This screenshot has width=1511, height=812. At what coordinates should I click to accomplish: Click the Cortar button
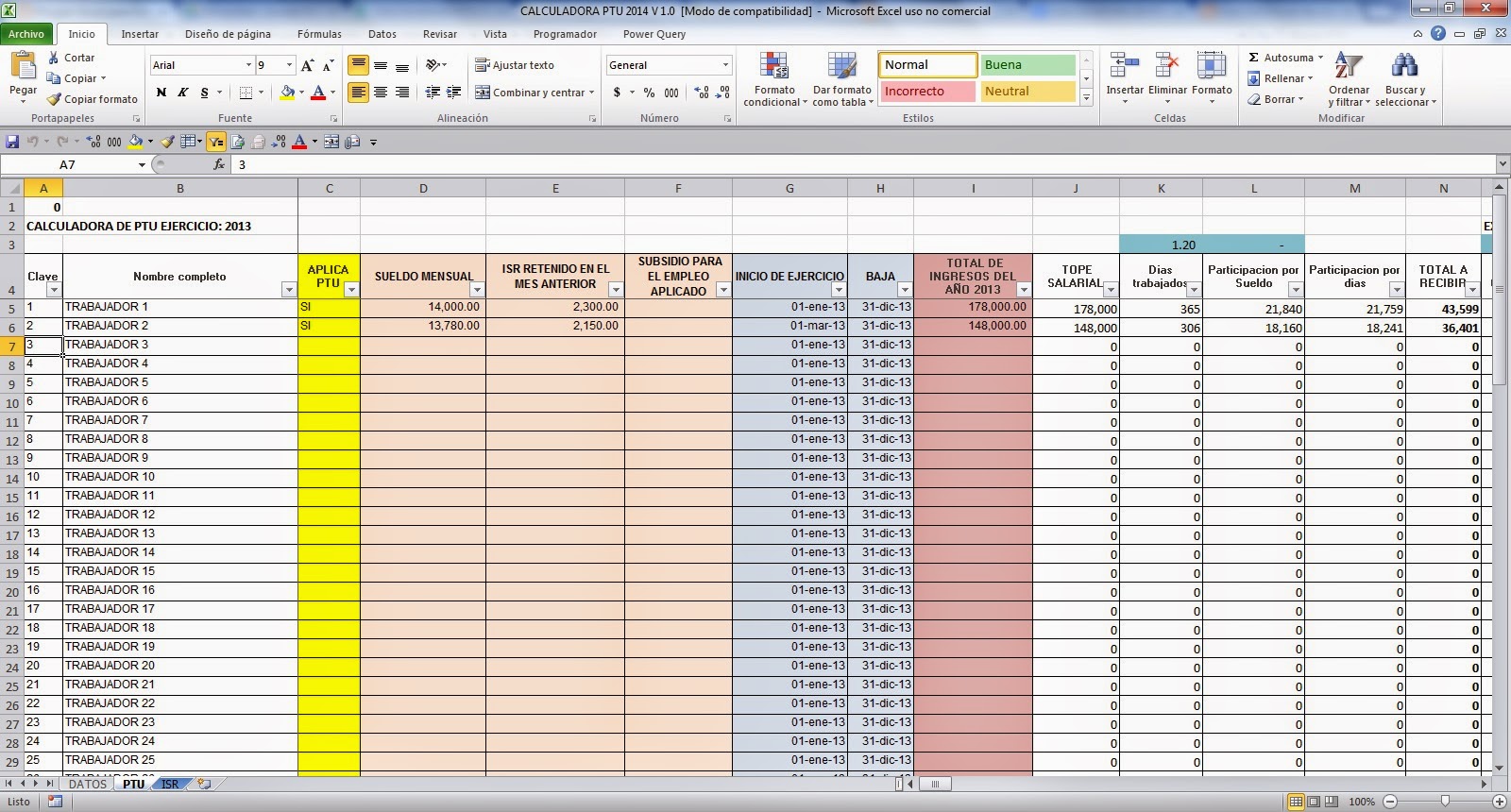click(71, 58)
